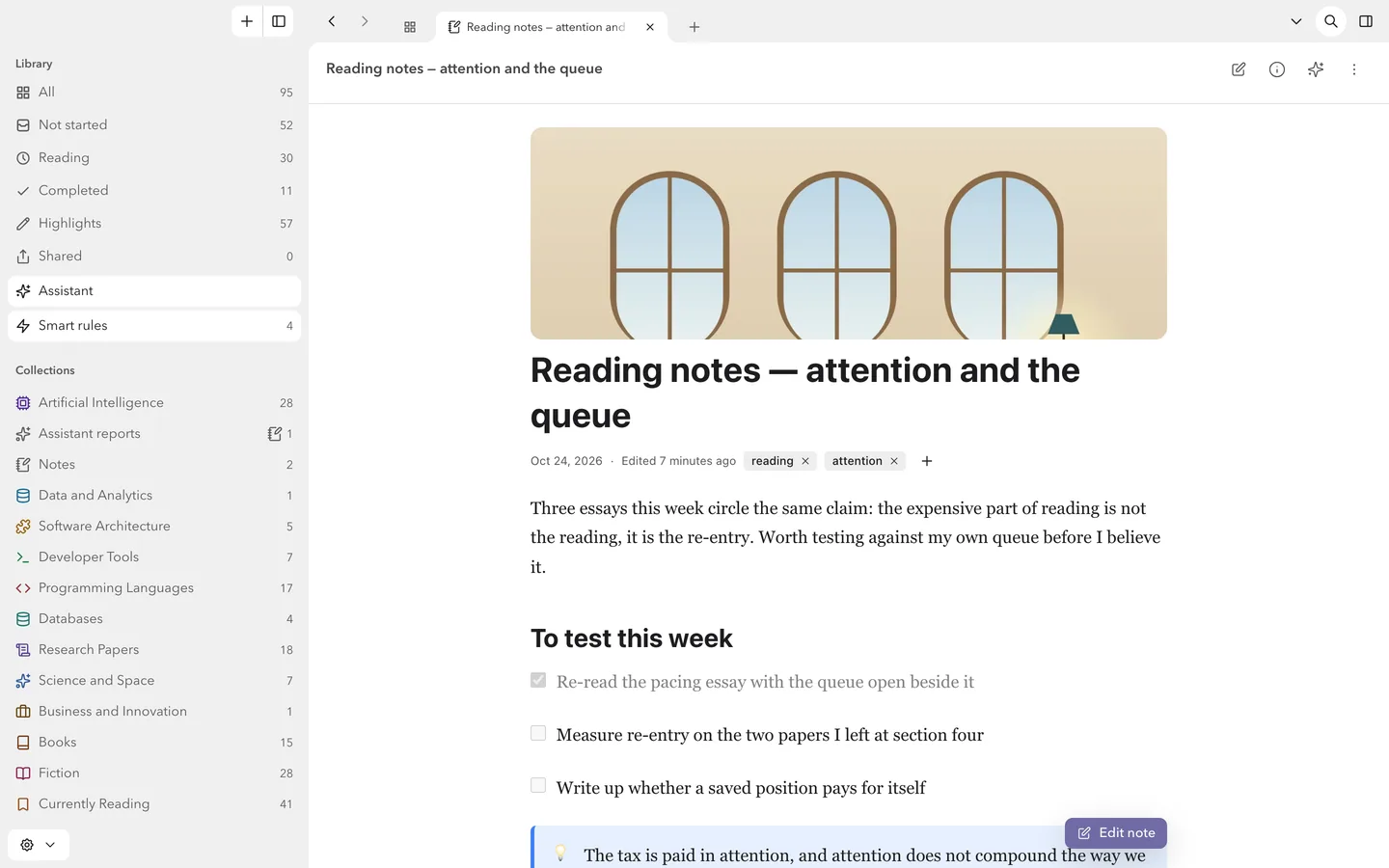1389x868 pixels.
Task: Open the Completed list
Action: pos(154,191)
